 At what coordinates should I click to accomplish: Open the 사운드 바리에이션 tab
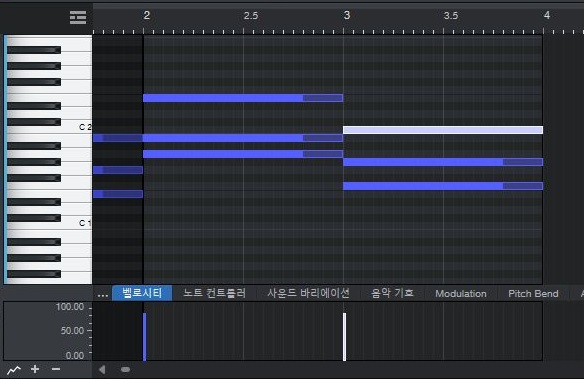[x=308, y=293]
